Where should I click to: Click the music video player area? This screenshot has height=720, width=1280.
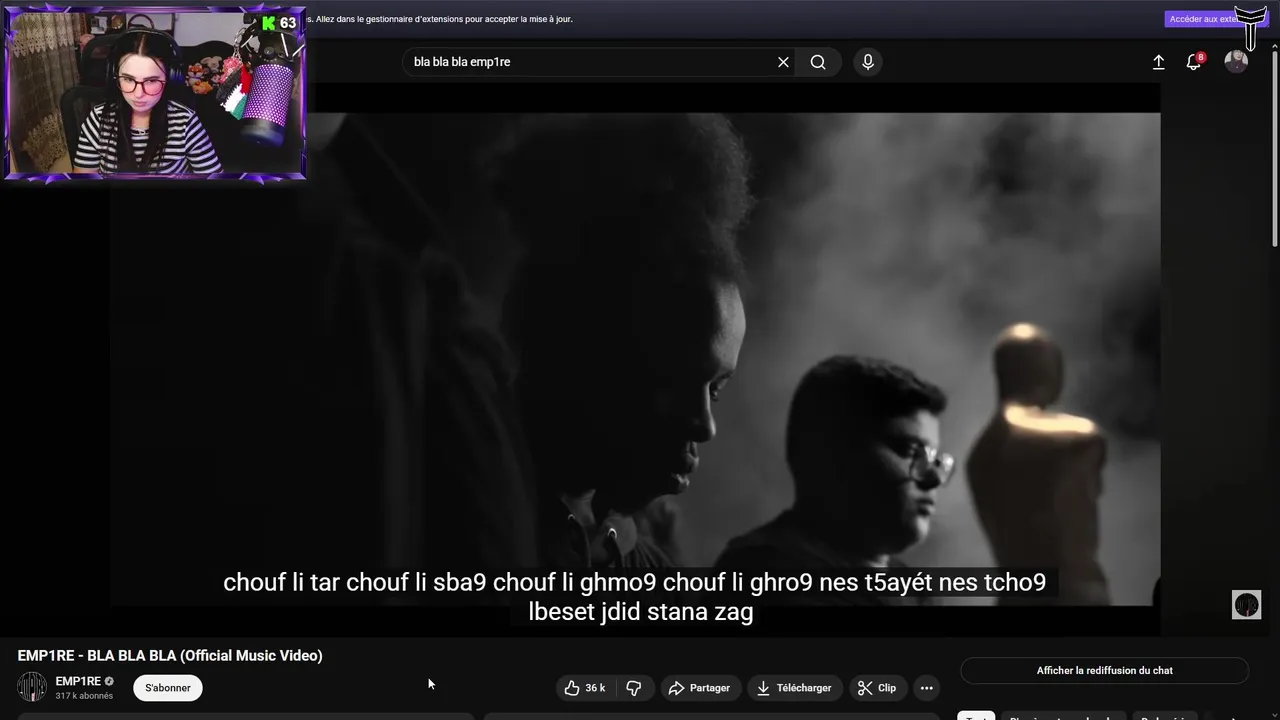[x=635, y=359]
